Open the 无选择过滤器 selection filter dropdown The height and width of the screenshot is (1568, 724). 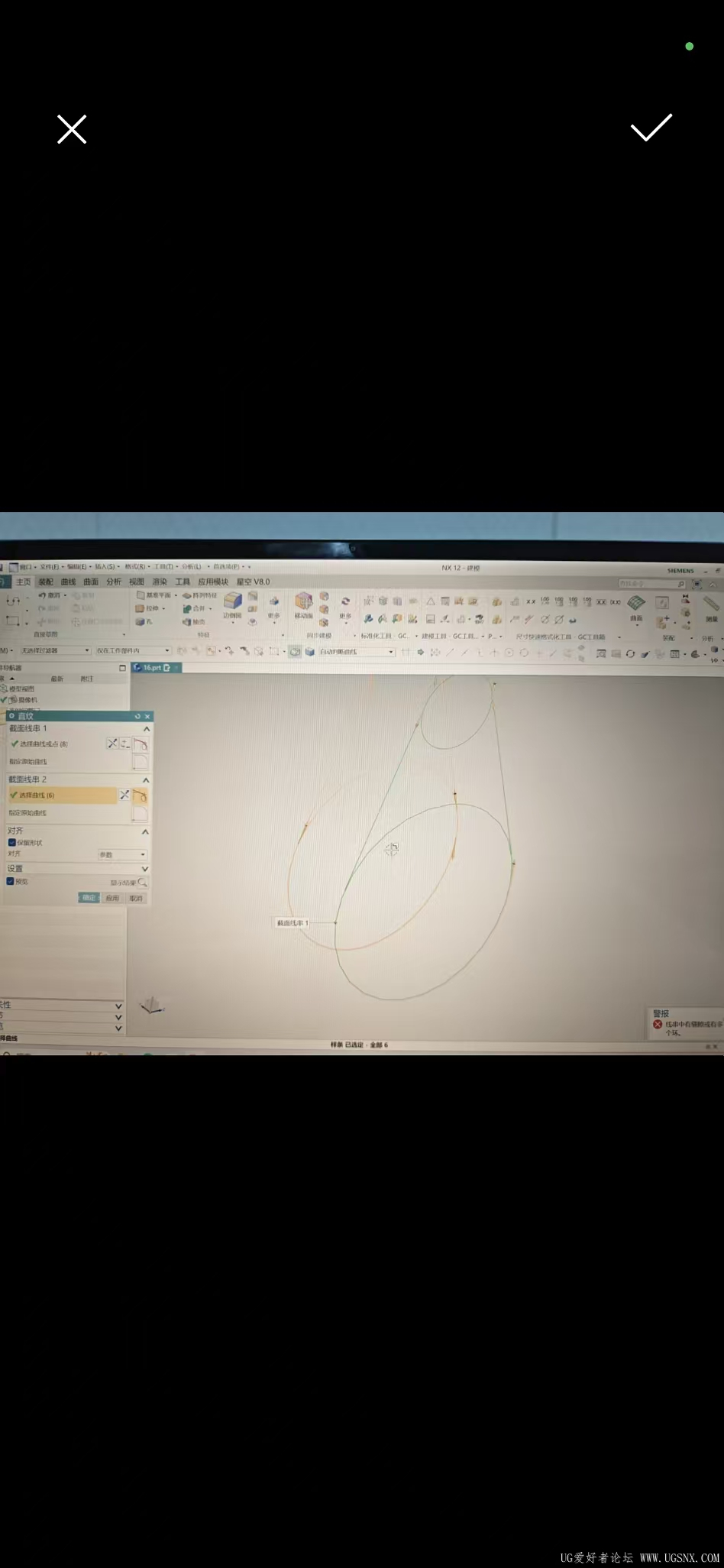(x=54, y=650)
